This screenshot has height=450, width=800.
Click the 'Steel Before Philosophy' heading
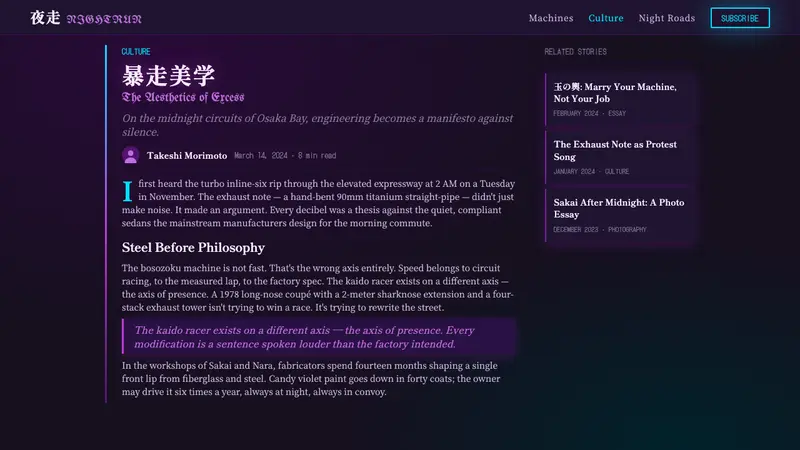click(x=193, y=247)
